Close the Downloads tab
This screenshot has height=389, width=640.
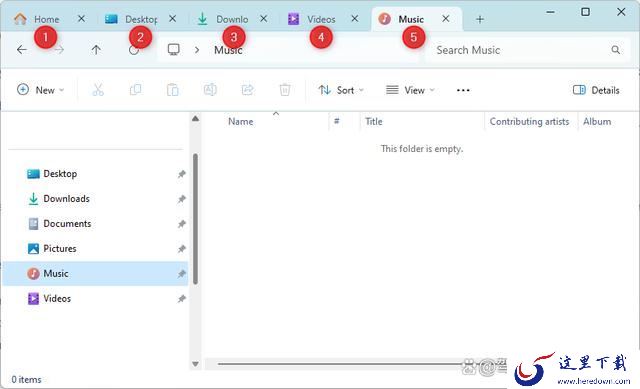click(264, 19)
